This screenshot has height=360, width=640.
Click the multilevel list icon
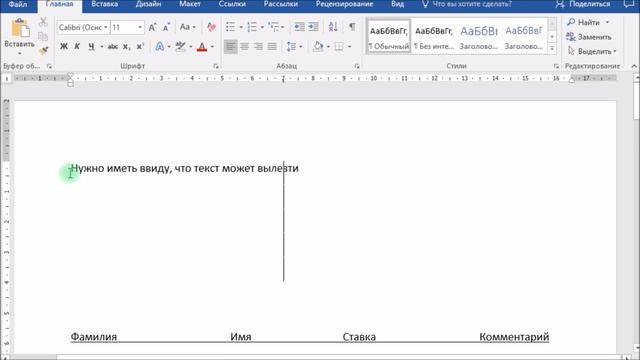pyautogui.click(x=273, y=27)
